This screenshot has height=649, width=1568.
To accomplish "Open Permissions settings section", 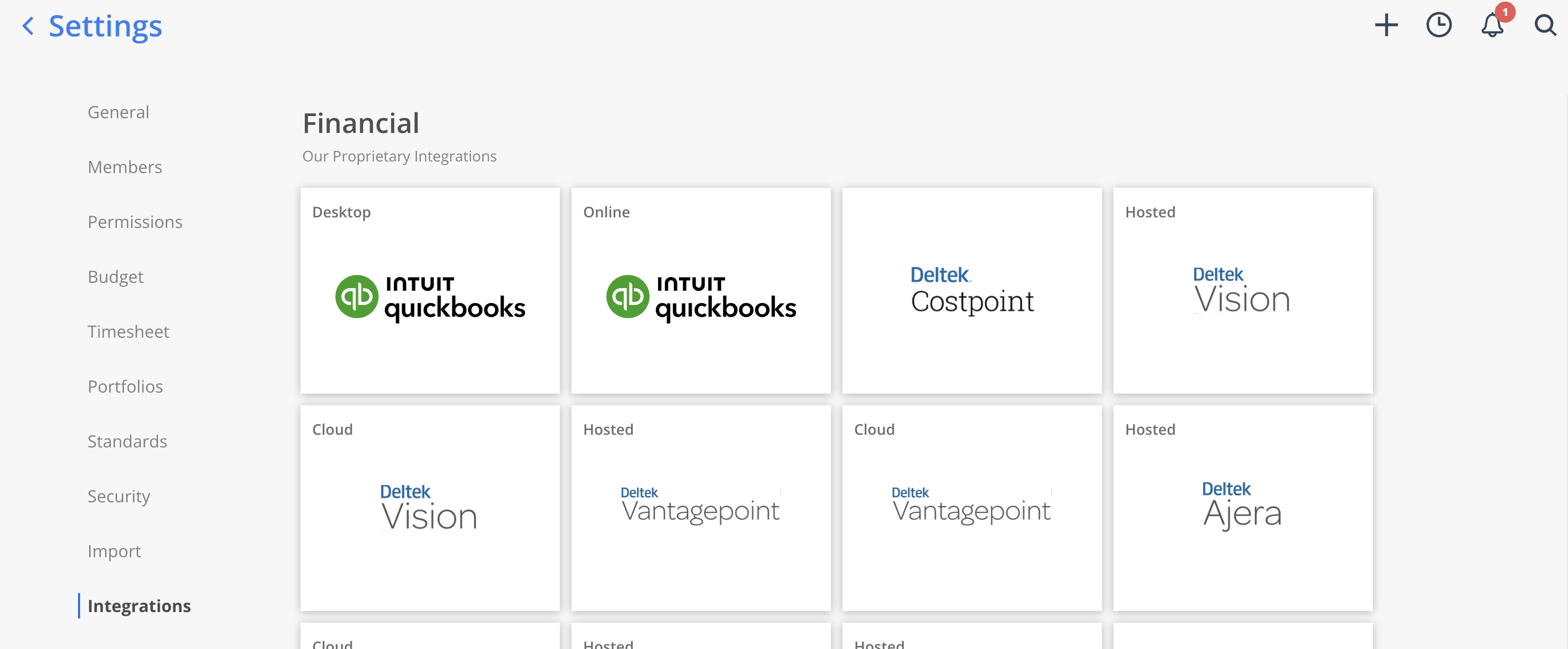I will click(x=135, y=222).
